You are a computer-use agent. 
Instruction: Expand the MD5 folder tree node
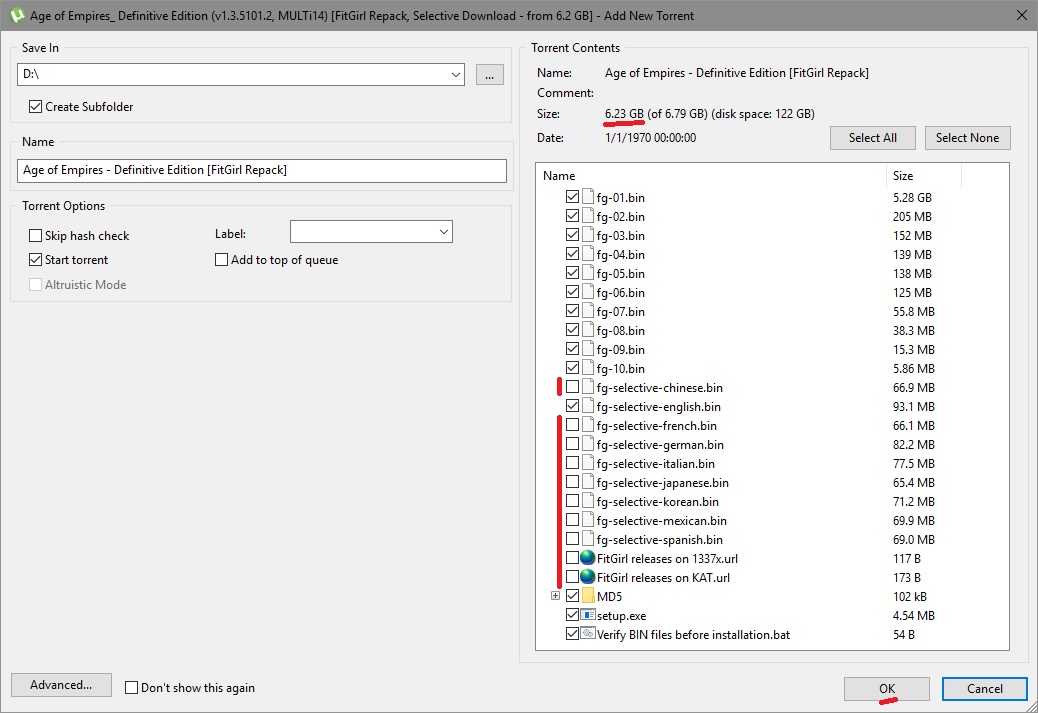click(555, 596)
